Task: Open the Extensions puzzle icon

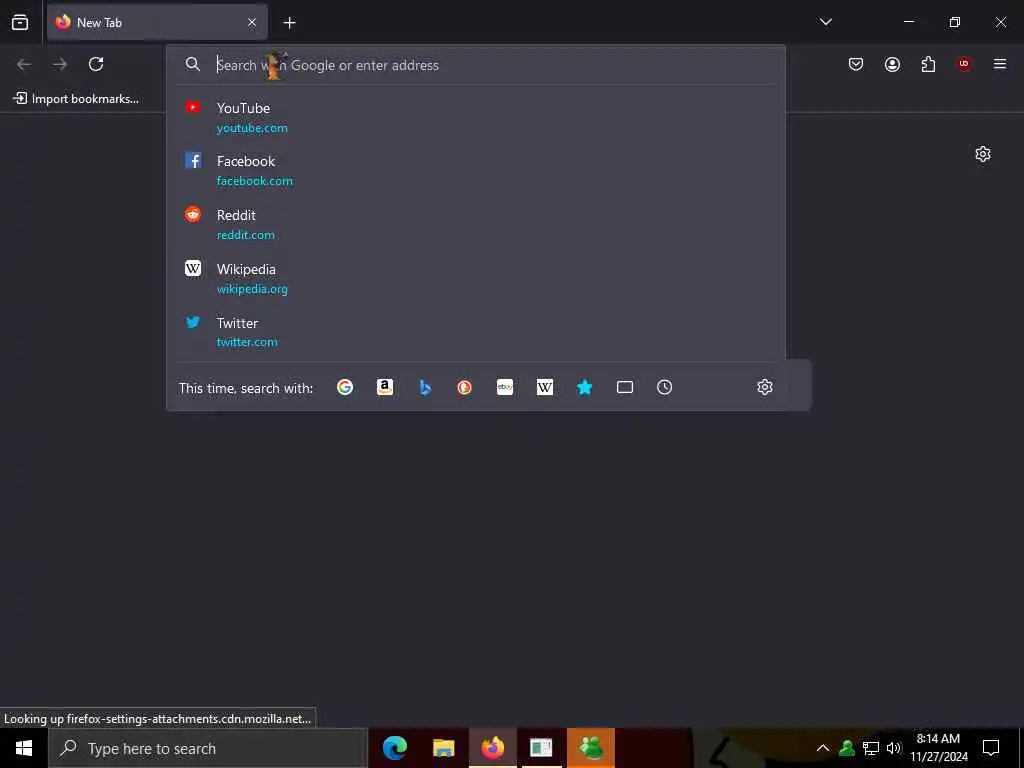Action: coord(928,64)
